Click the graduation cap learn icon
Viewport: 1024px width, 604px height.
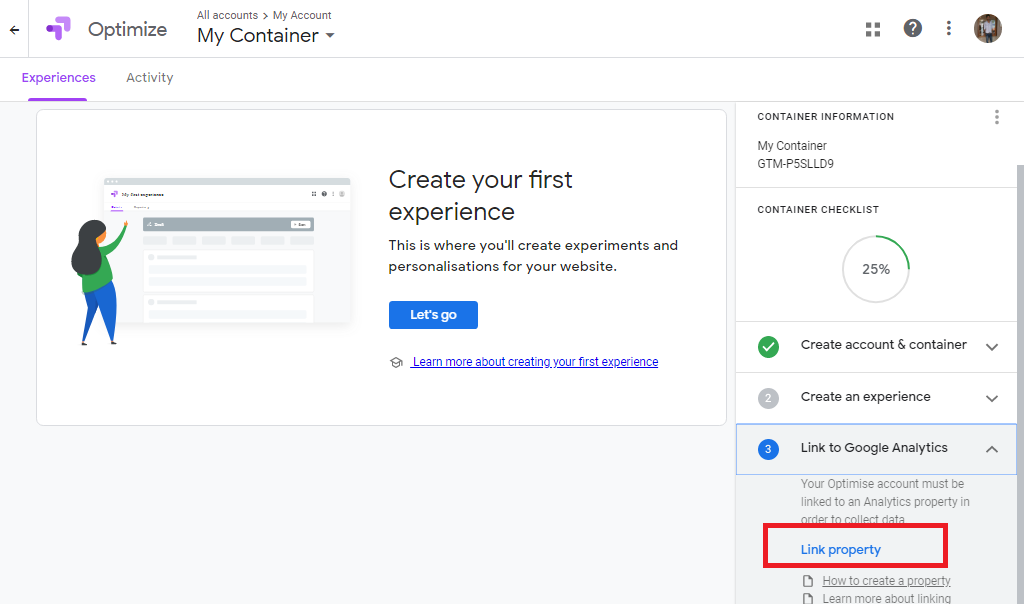click(x=396, y=362)
